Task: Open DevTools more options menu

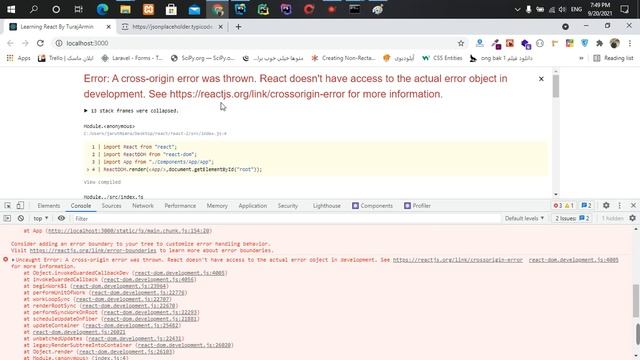Action: (620, 206)
